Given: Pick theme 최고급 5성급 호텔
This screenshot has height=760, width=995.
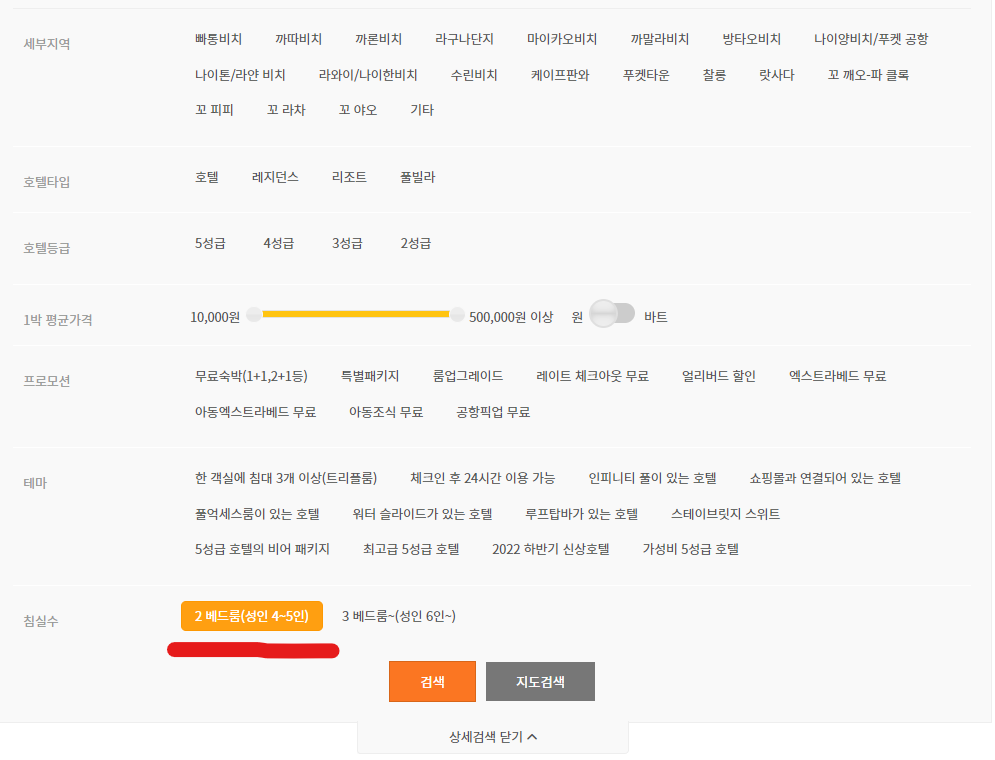Looking at the screenshot, I should 411,549.
